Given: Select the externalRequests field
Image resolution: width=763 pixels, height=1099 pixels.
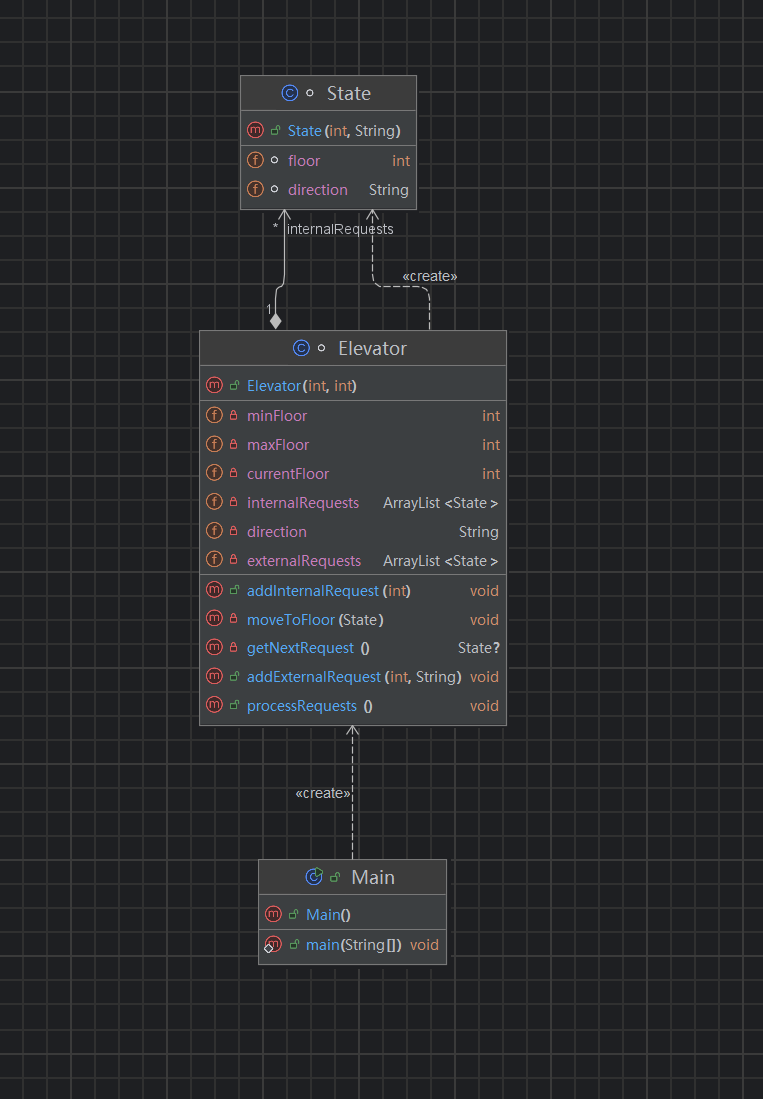Looking at the screenshot, I should (x=352, y=561).
